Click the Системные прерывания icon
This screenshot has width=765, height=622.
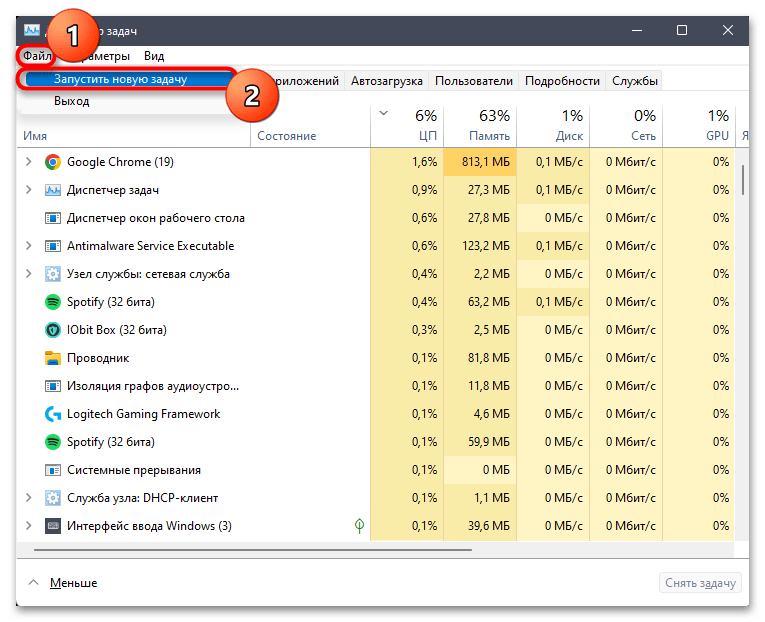(x=53, y=470)
